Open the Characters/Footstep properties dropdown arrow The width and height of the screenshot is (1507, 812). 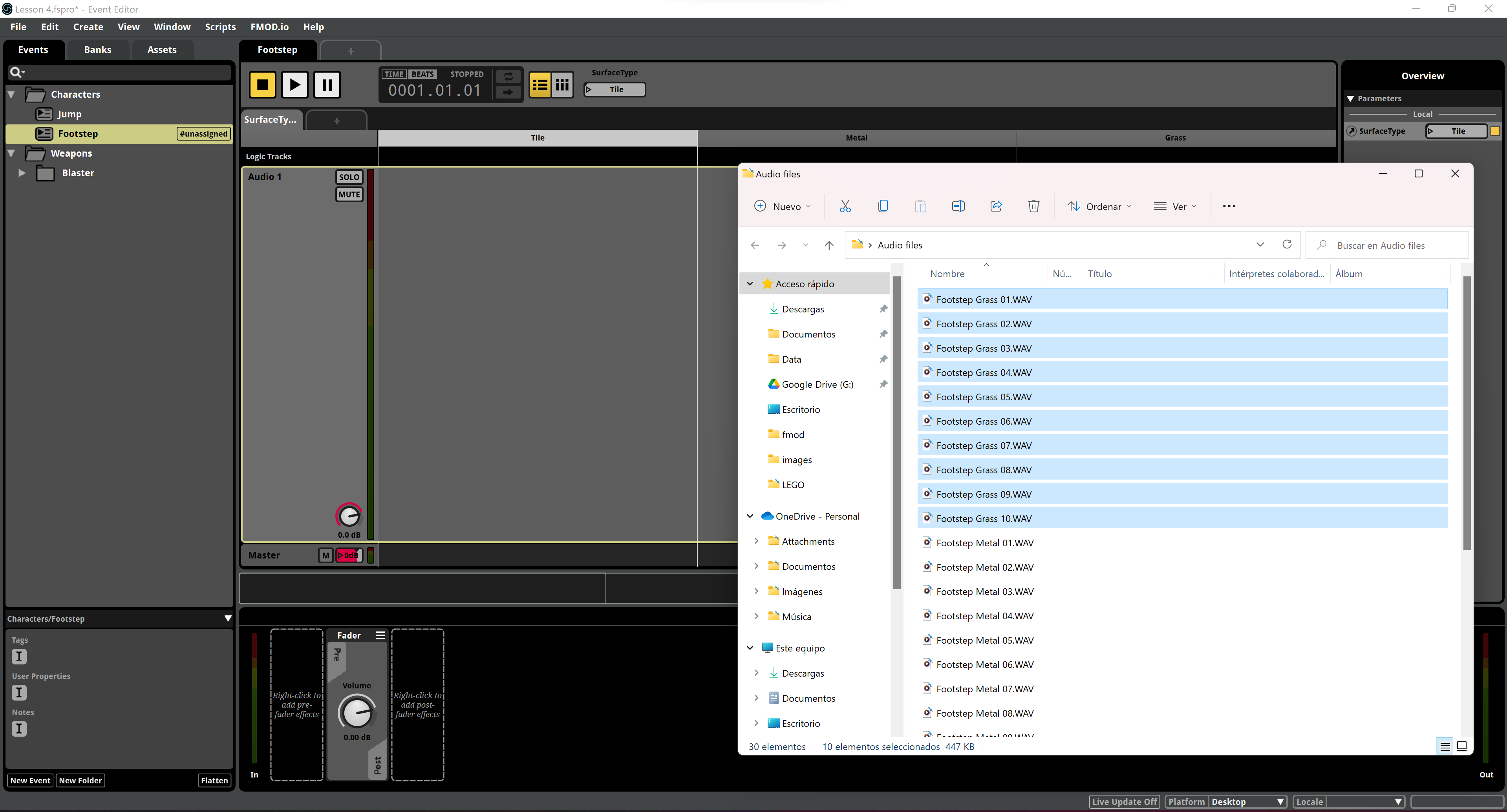[x=228, y=619]
